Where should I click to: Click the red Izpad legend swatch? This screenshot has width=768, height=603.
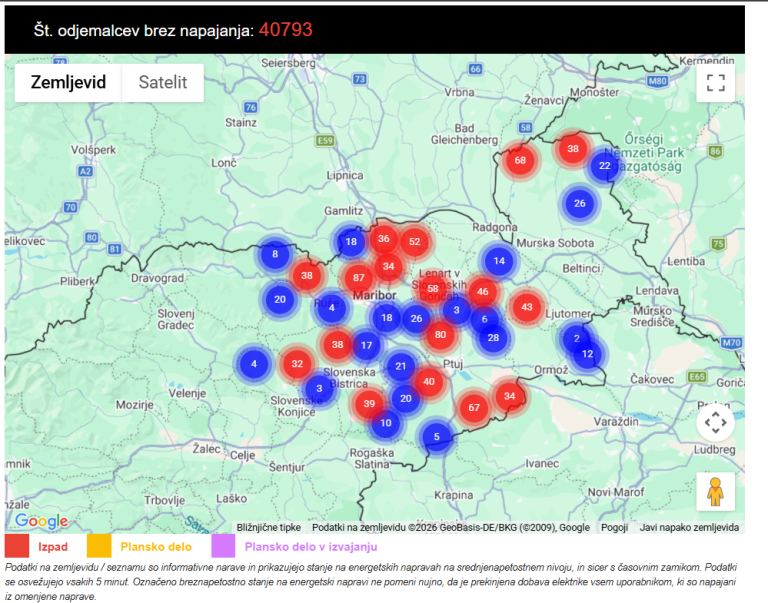17,546
